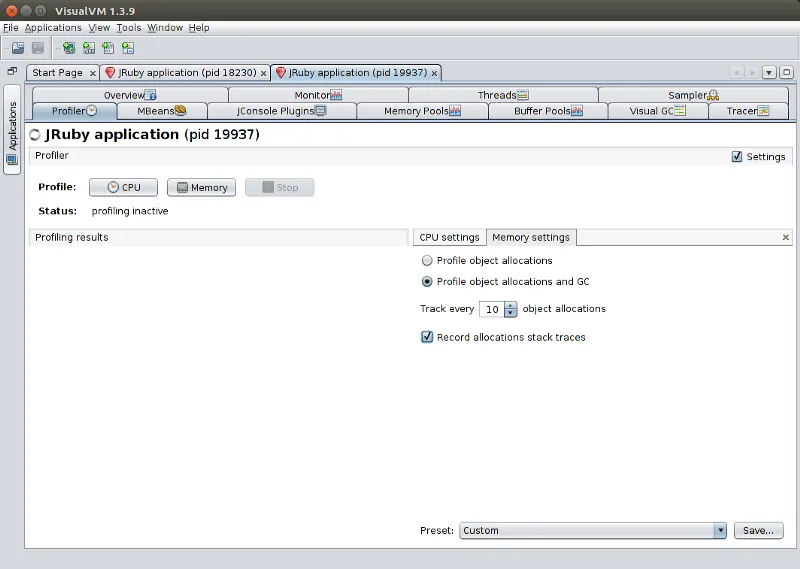The image size is (800, 569).
Task: Click the Buffer Pools tab icon
Action: [577, 111]
